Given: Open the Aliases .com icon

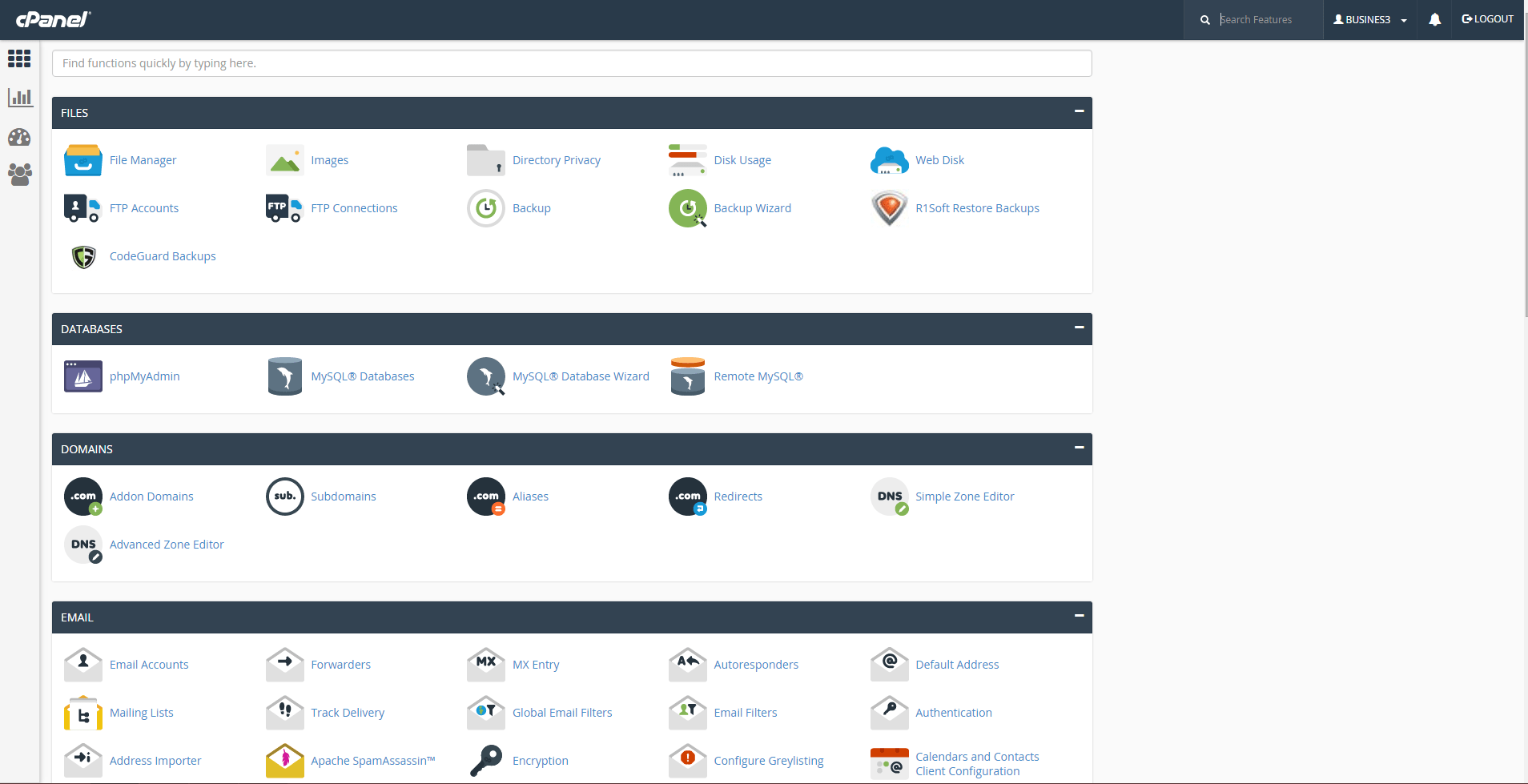Looking at the screenshot, I should 486,497.
